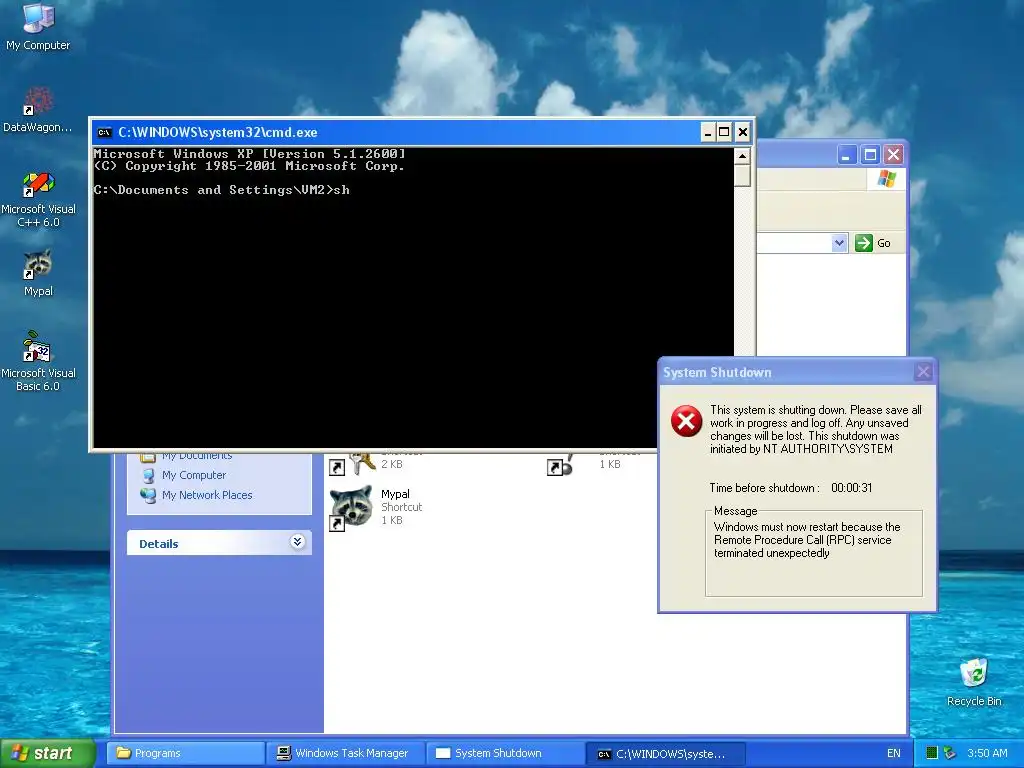Switch to System Shutdown taskbar button
Viewport: 1024px width, 768px height.
tap(505, 753)
